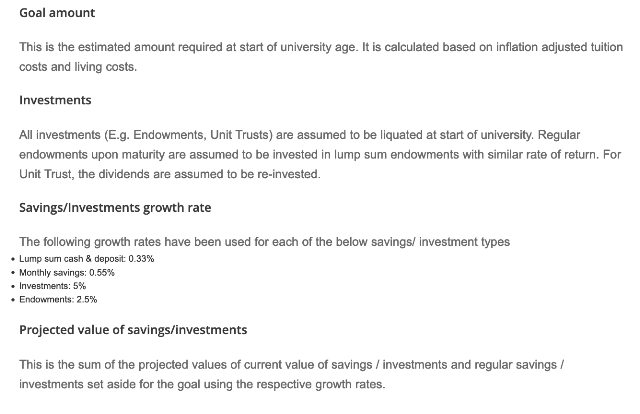Click the Investments section heading
Screen dimensions: 640x414
point(55,100)
